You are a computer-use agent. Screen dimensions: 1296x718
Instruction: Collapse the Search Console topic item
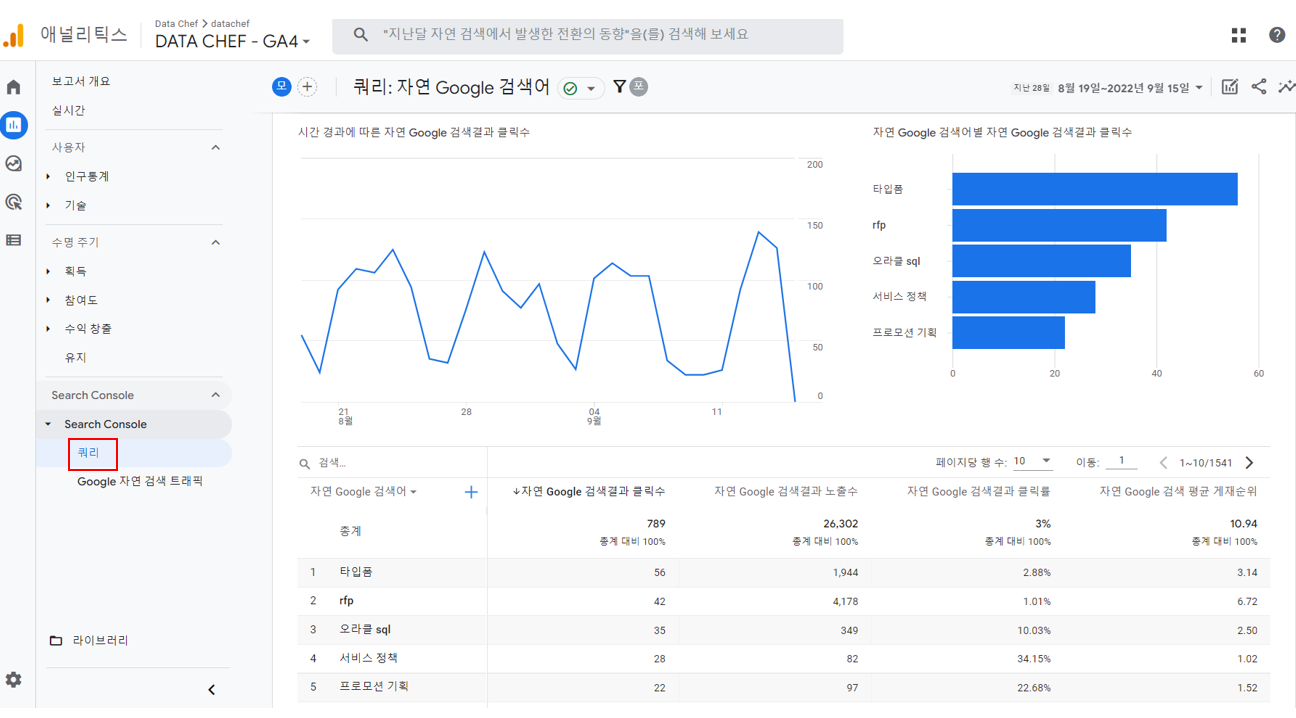48,424
